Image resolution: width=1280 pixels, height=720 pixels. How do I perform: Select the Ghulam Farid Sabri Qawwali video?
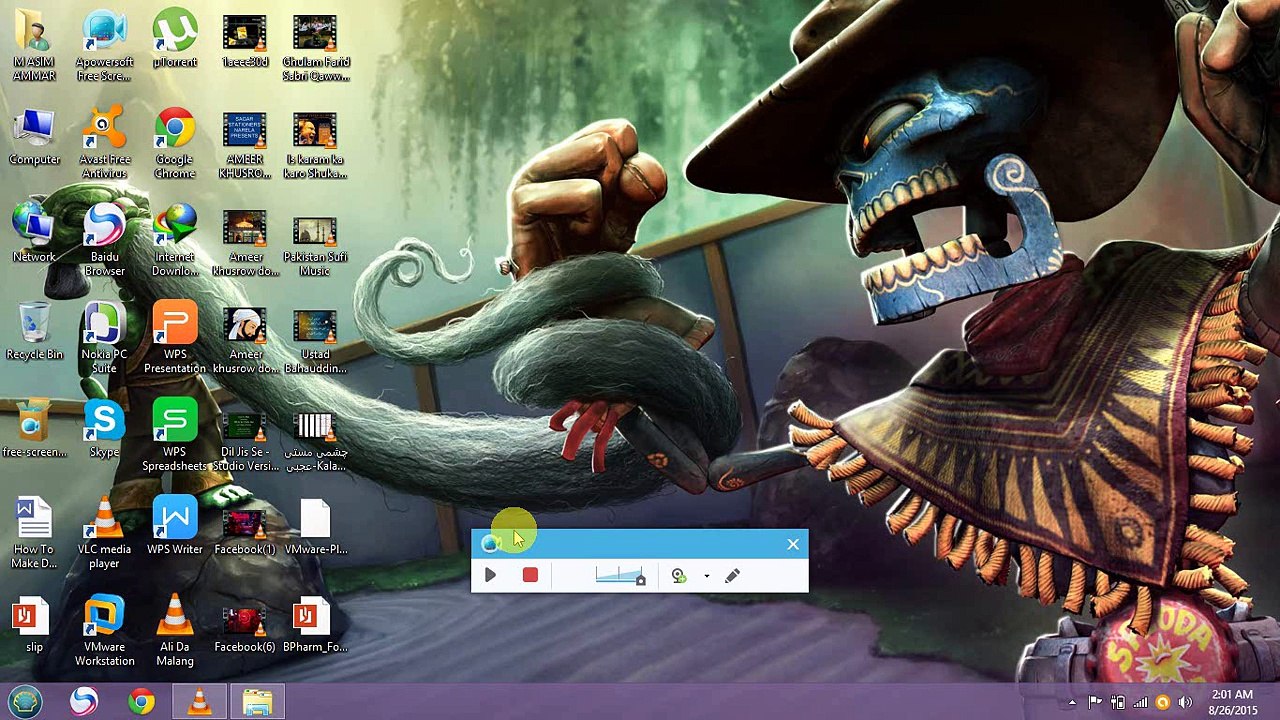pos(315,47)
